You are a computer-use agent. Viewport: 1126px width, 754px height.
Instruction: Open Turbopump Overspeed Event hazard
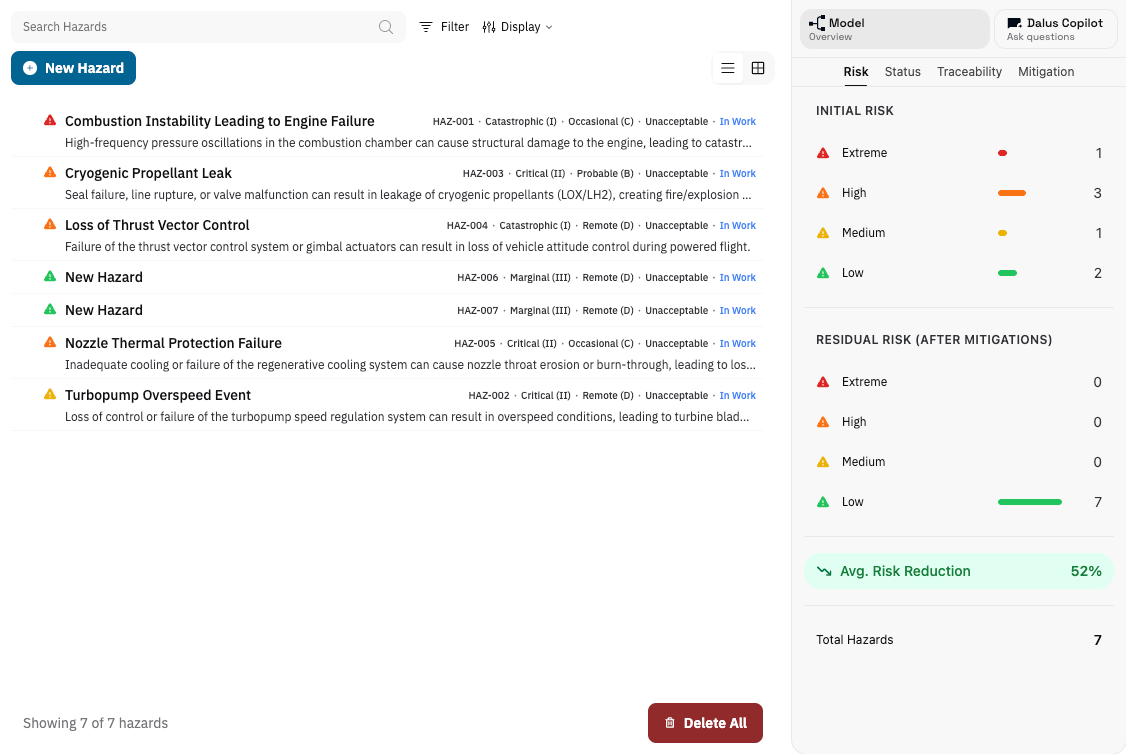(x=158, y=395)
